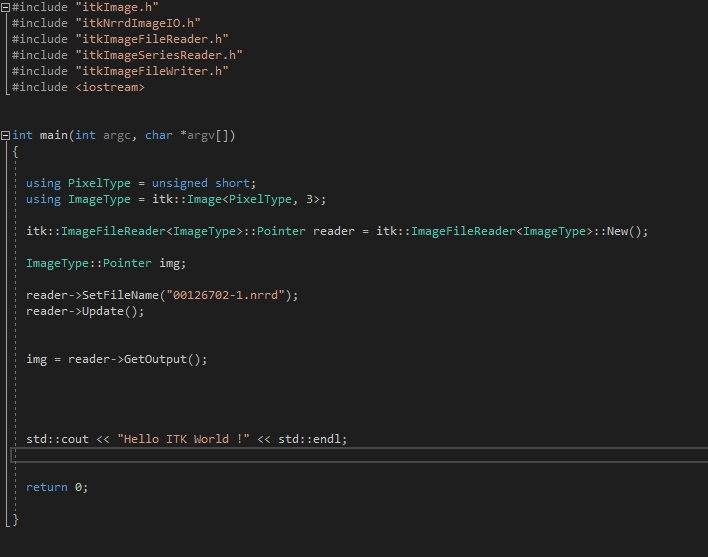708x557 pixels.
Task: Click the reader variable declaration
Action: click(334, 232)
